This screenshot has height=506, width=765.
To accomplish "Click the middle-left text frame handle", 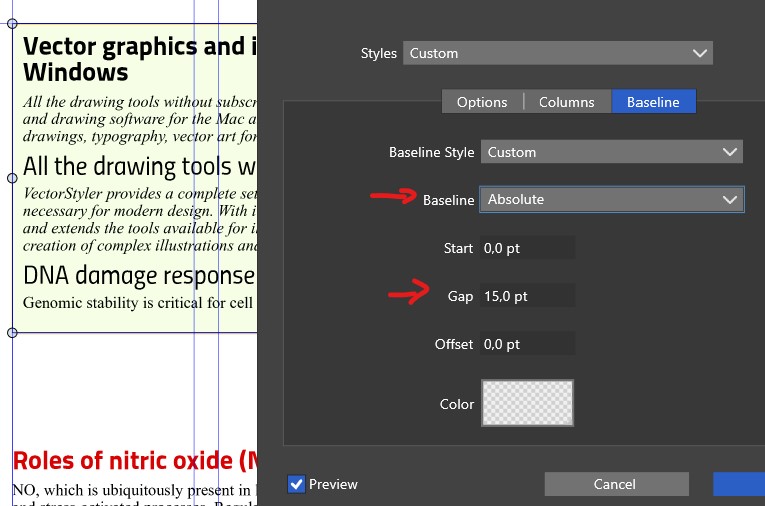I will pyautogui.click(x=13, y=178).
